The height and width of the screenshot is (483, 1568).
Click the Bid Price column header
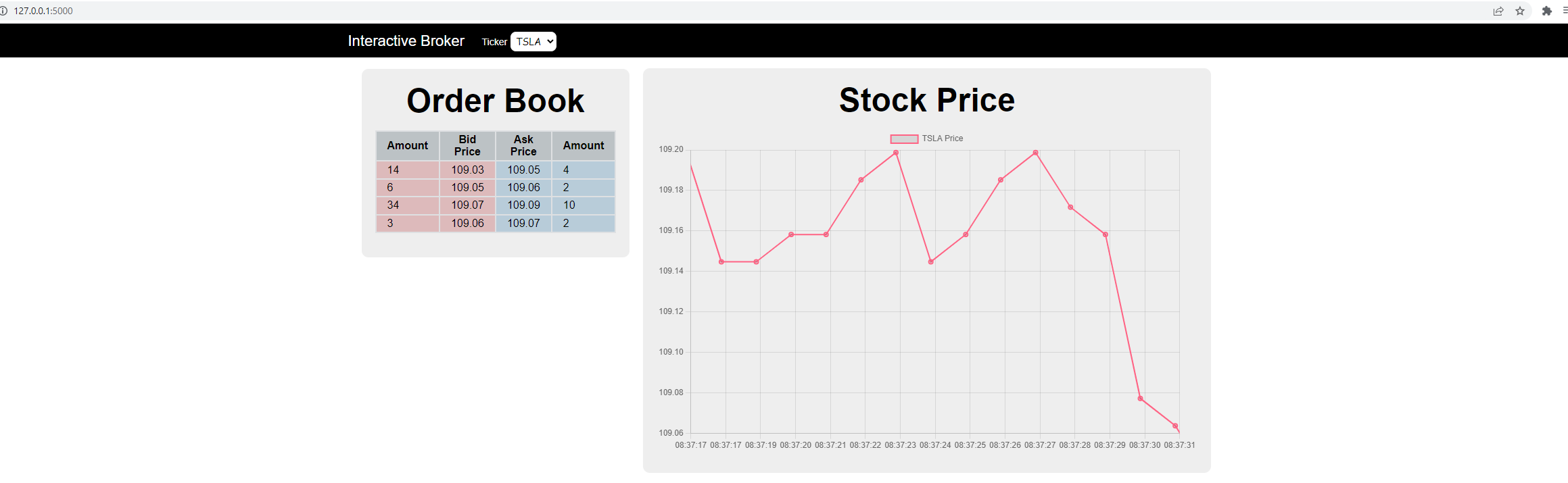(467, 145)
